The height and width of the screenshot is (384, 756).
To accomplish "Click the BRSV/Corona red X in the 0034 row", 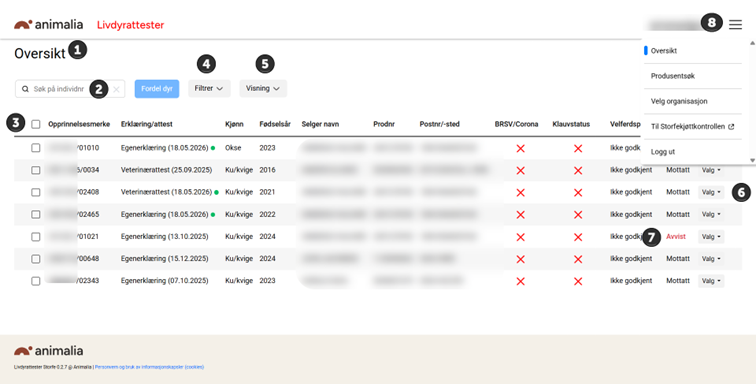I will click(x=520, y=171).
